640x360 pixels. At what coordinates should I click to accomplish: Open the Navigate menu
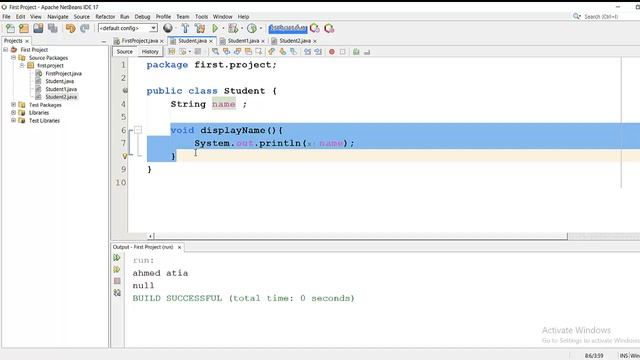[x=58, y=17]
